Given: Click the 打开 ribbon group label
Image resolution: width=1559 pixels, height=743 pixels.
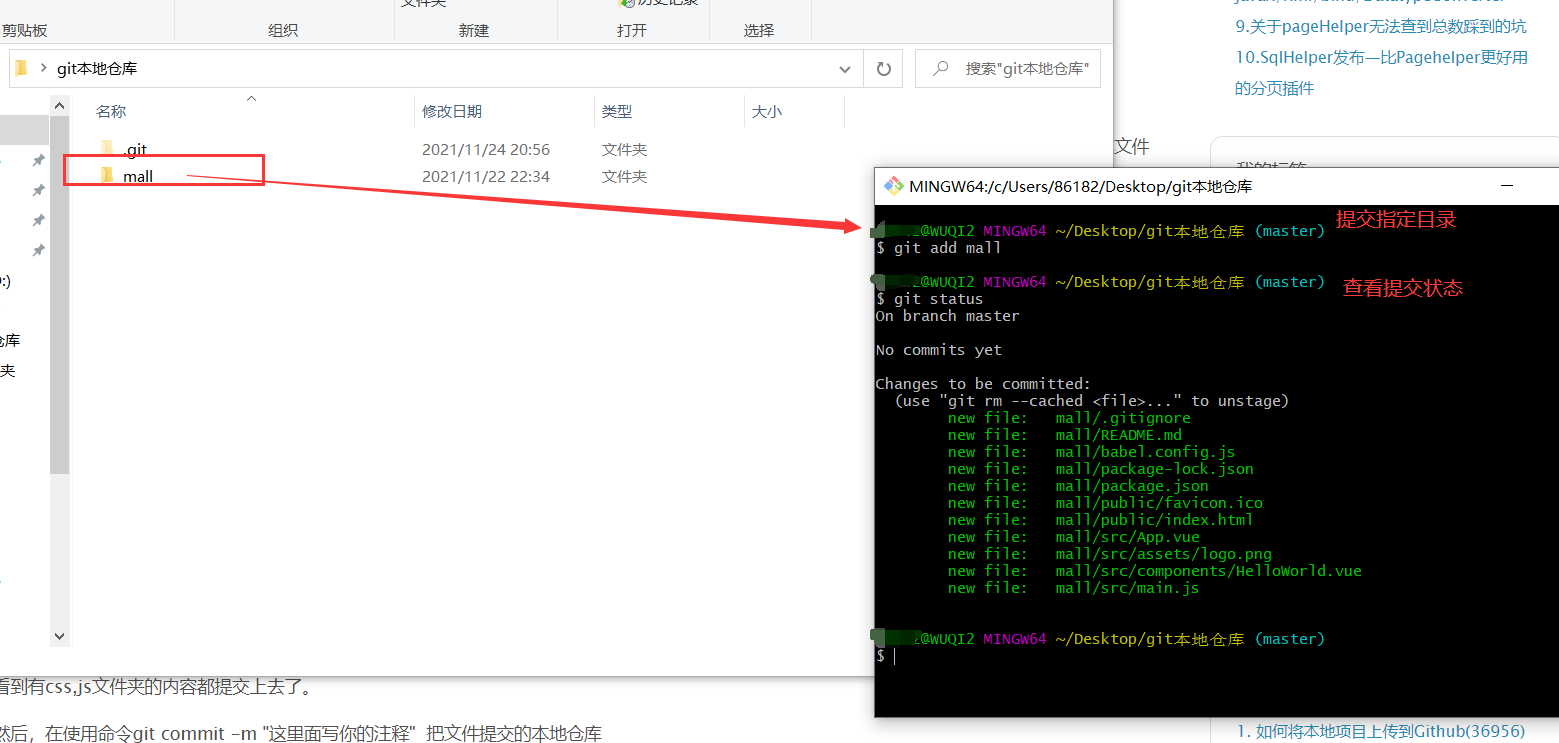Looking at the screenshot, I should click(632, 31).
